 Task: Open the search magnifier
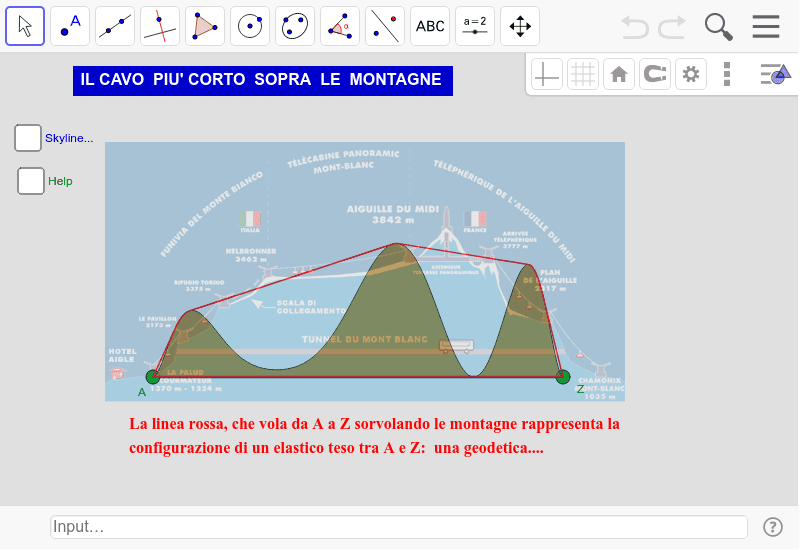718,27
